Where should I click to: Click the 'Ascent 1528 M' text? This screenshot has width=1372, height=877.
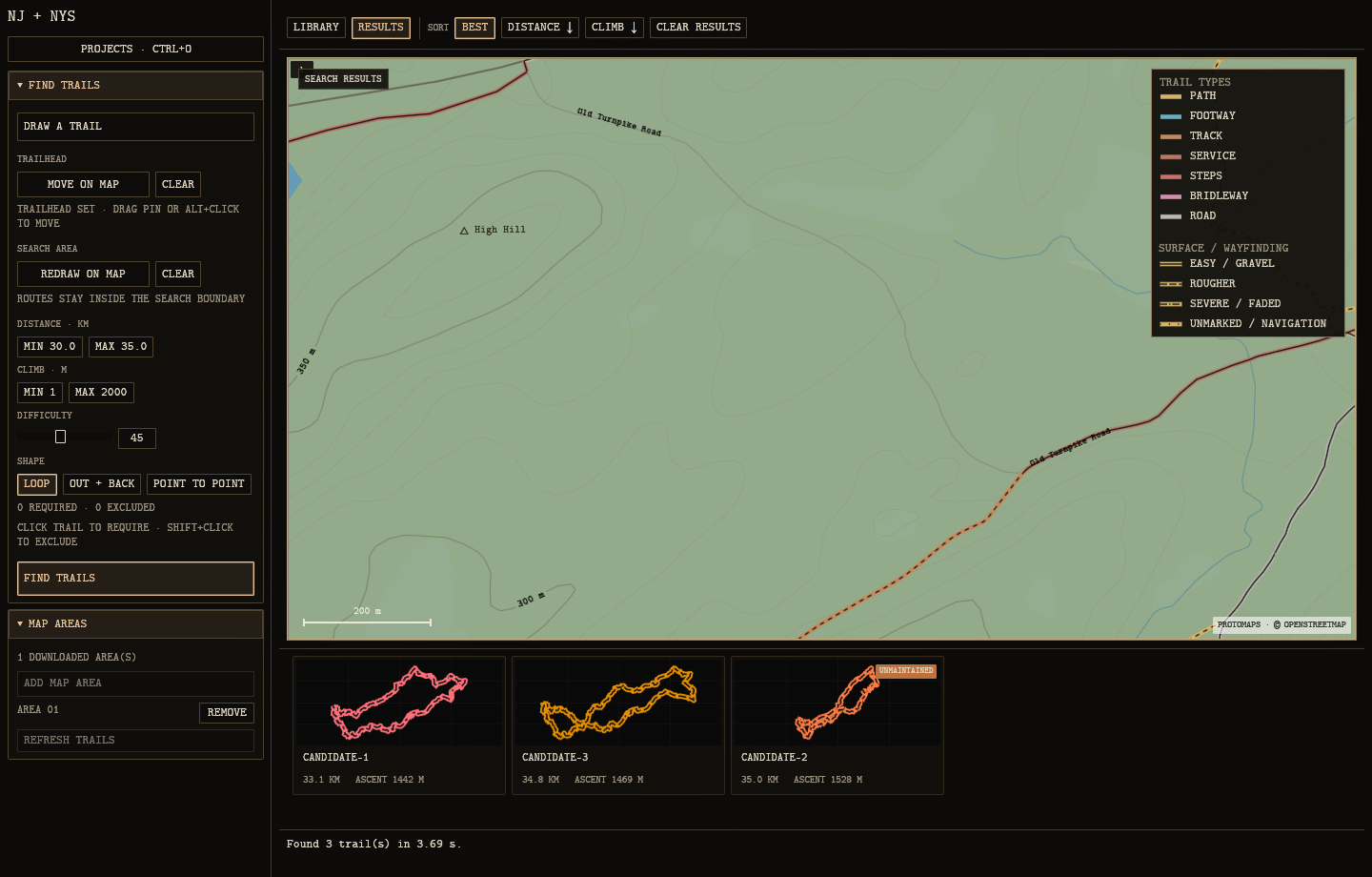[828, 780]
